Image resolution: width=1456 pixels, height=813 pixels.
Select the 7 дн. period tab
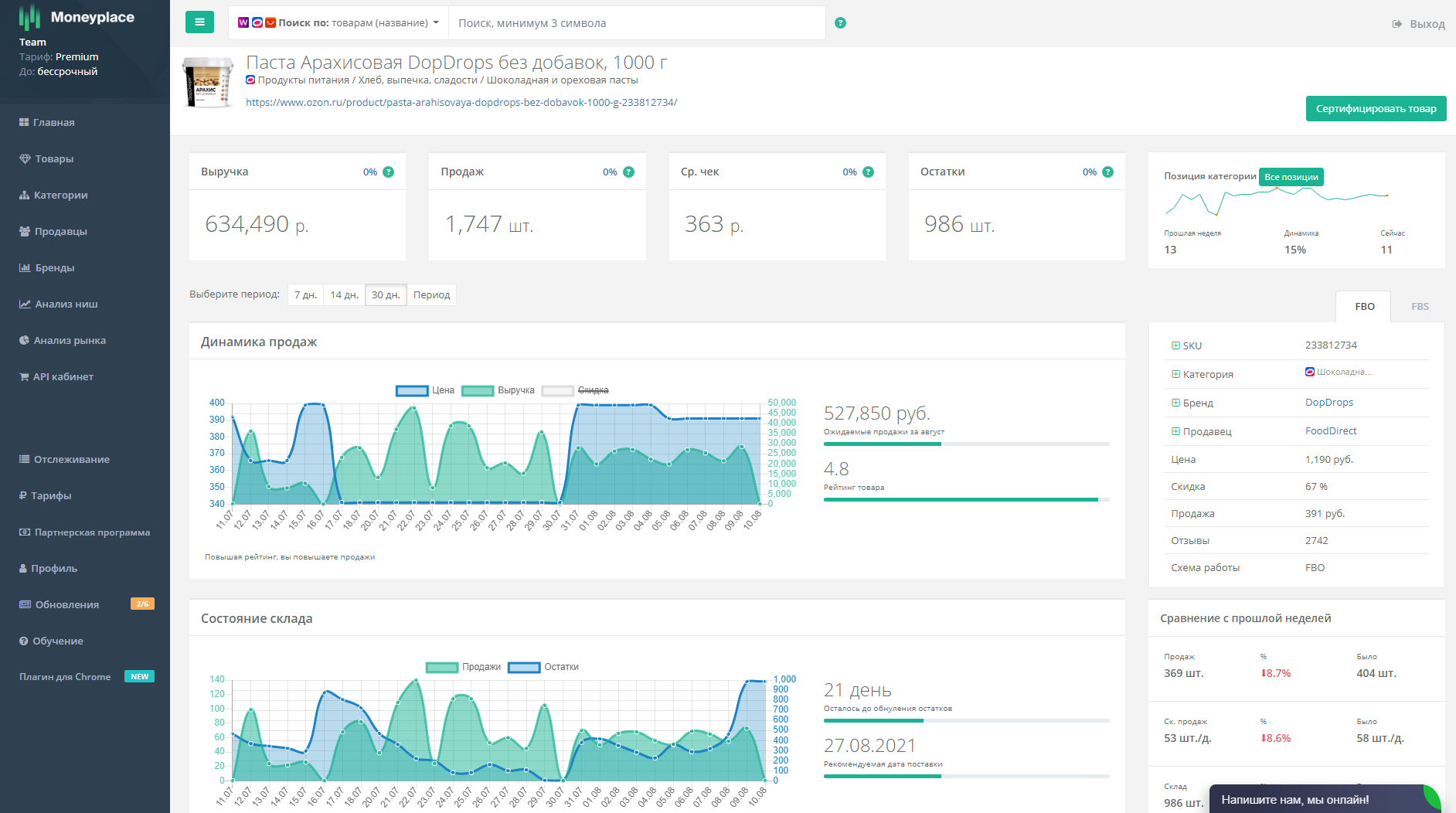pyautogui.click(x=305, y=295)
